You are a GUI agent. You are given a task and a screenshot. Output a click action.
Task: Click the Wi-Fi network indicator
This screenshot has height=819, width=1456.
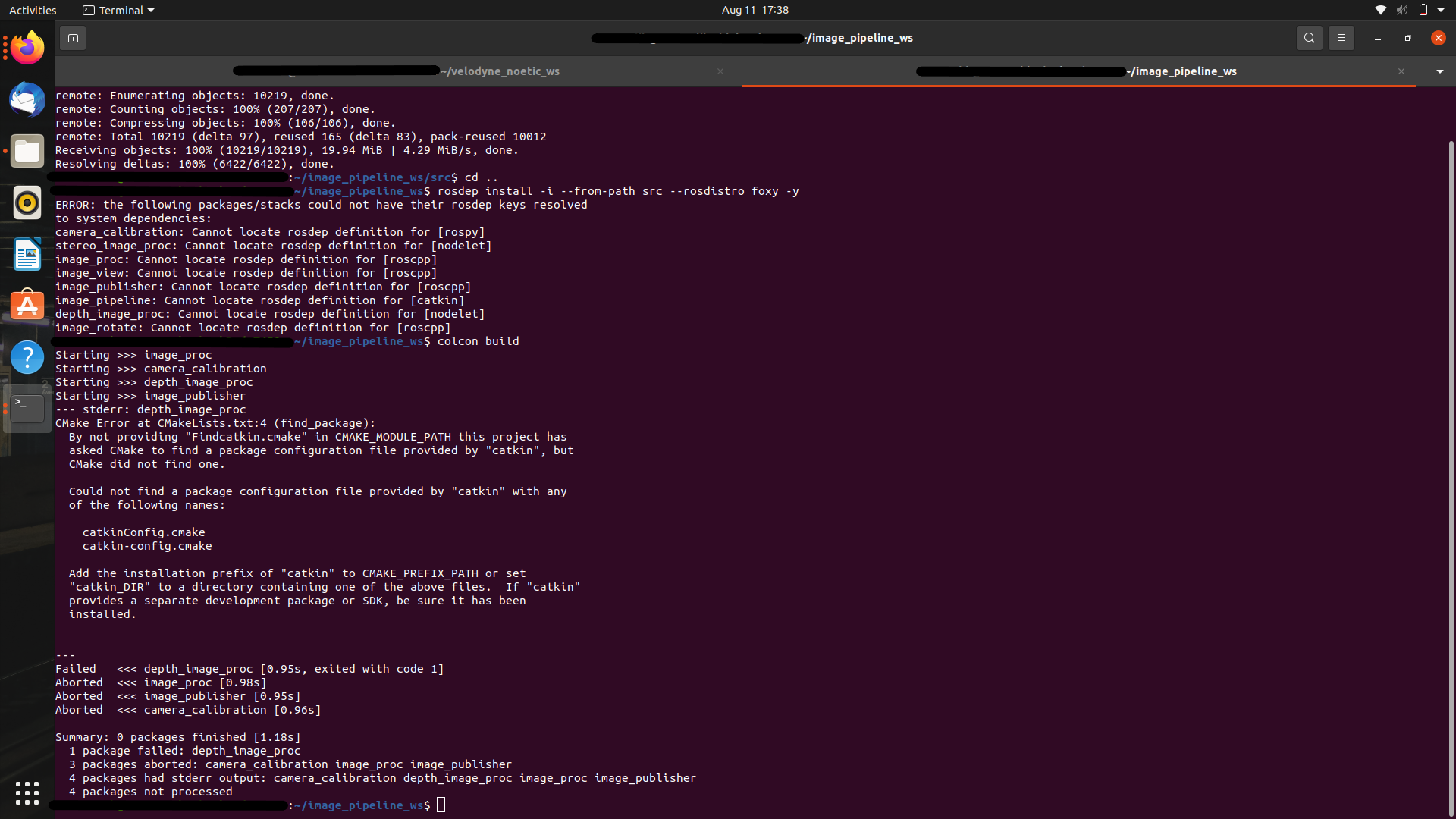pos(1380,10)
